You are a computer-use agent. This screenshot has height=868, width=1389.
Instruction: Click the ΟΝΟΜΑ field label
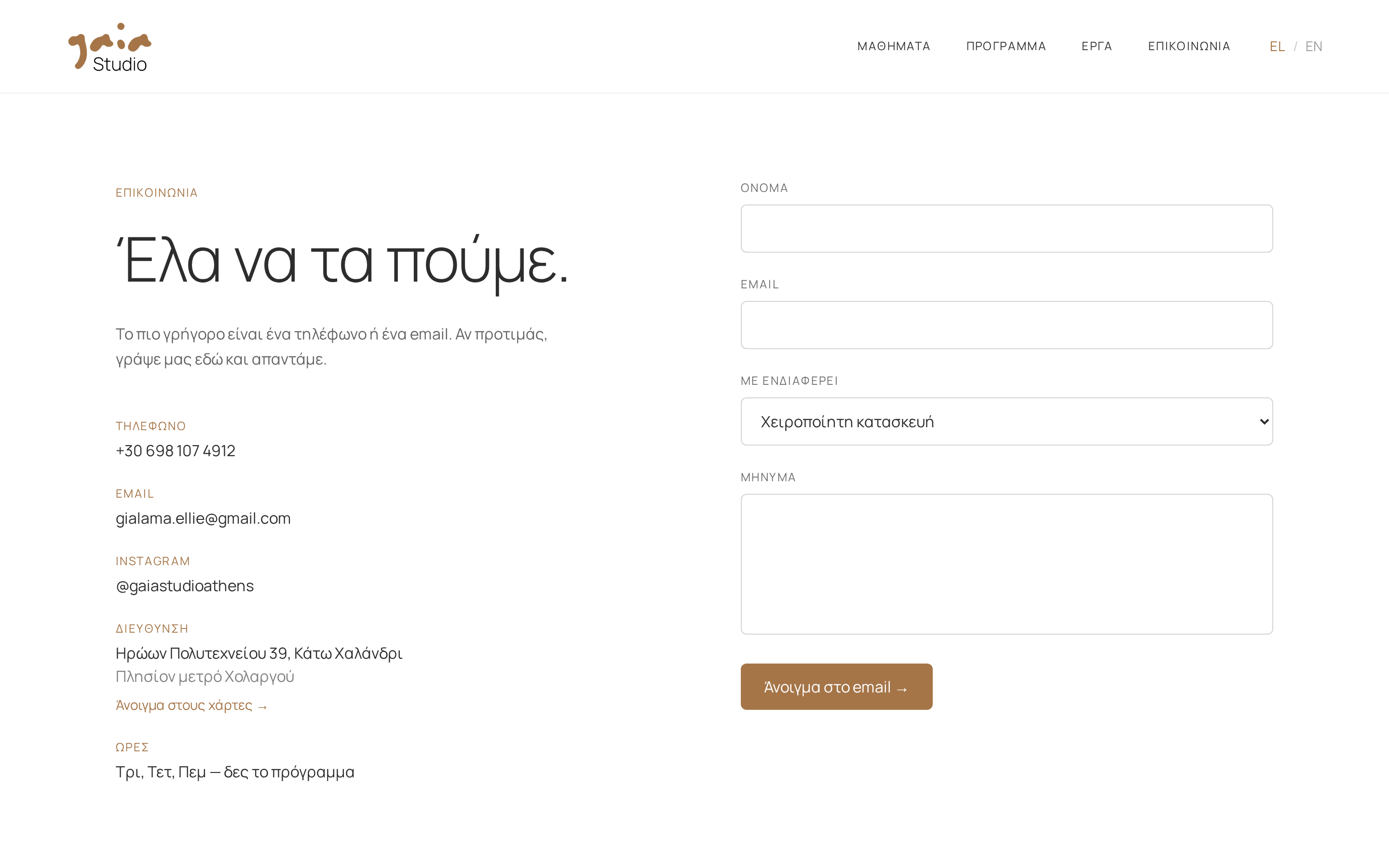[x=764, y=188]
